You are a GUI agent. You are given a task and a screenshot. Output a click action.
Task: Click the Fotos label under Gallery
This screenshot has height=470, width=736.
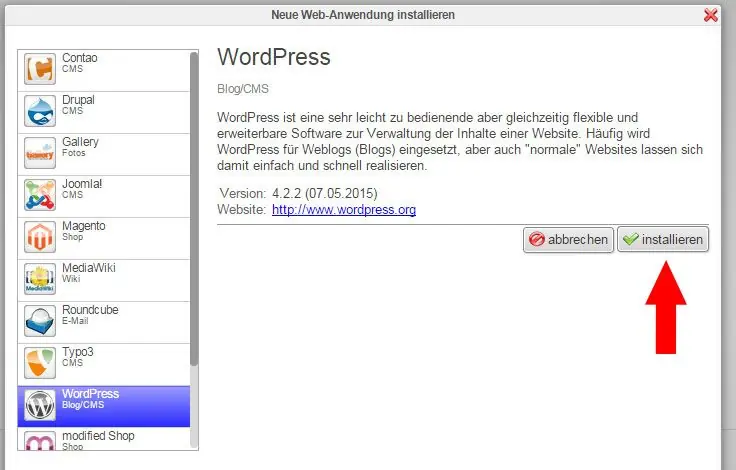click(x=74, y=153)
